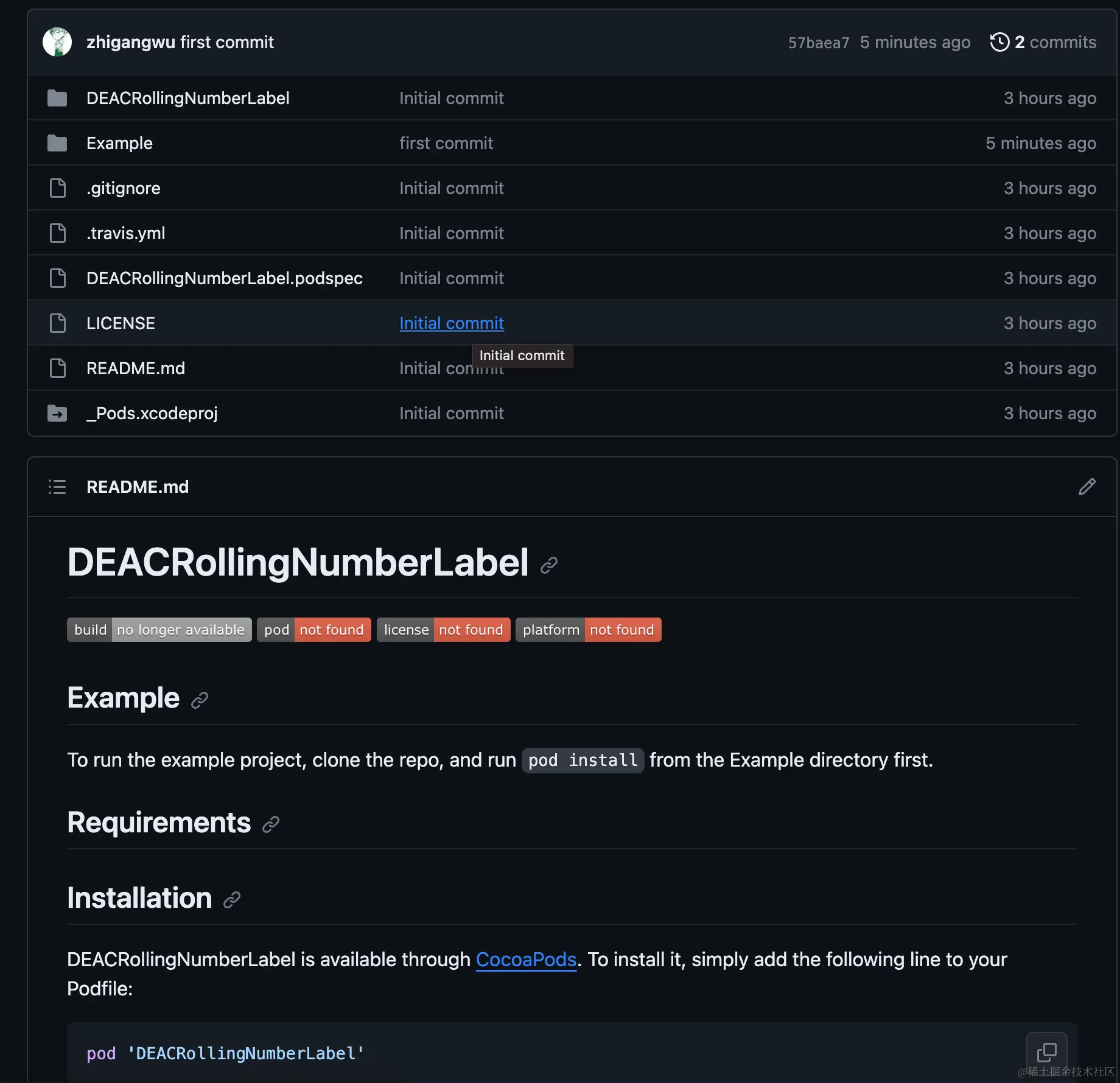
Task: Click the anchor link icon beside Requirements heading
Action: point(271,824)
